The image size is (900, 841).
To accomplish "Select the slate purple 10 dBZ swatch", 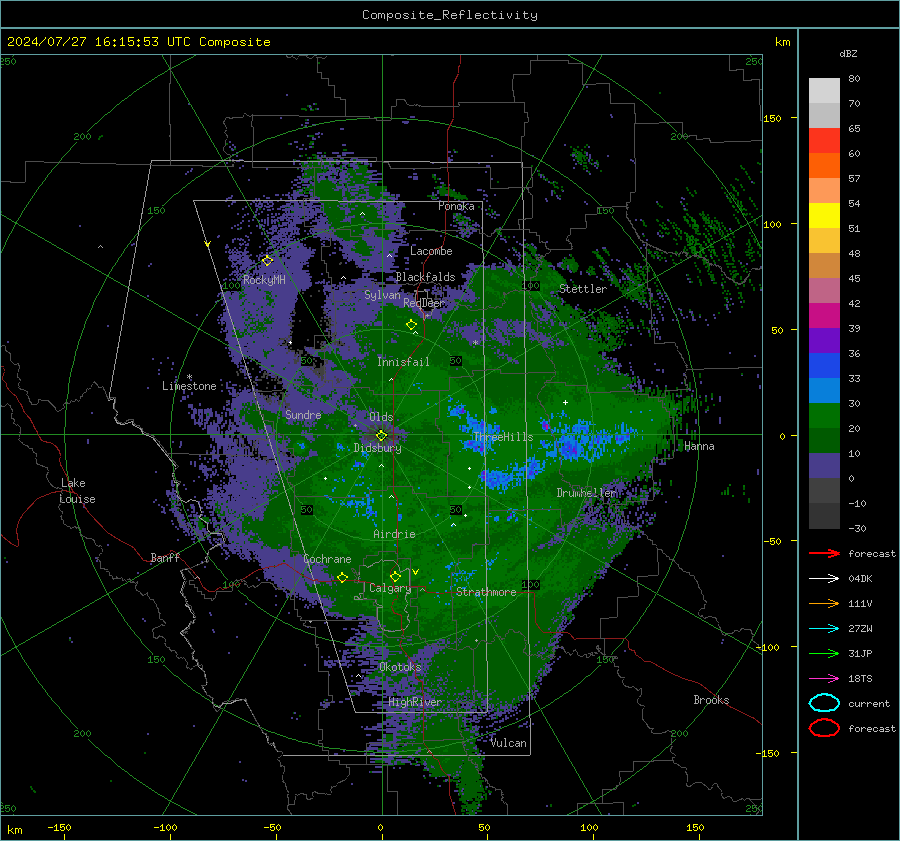I will [x=824, y=465].
